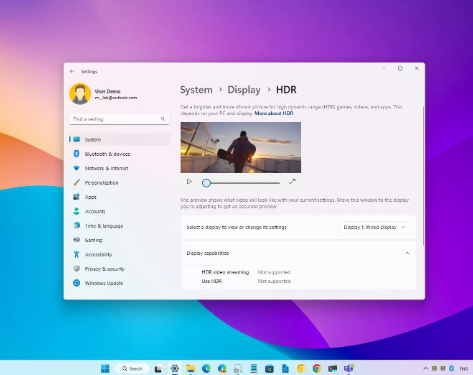
Task: Open Microsoft Teams from the taskbar
Action: tap(348, 368)
